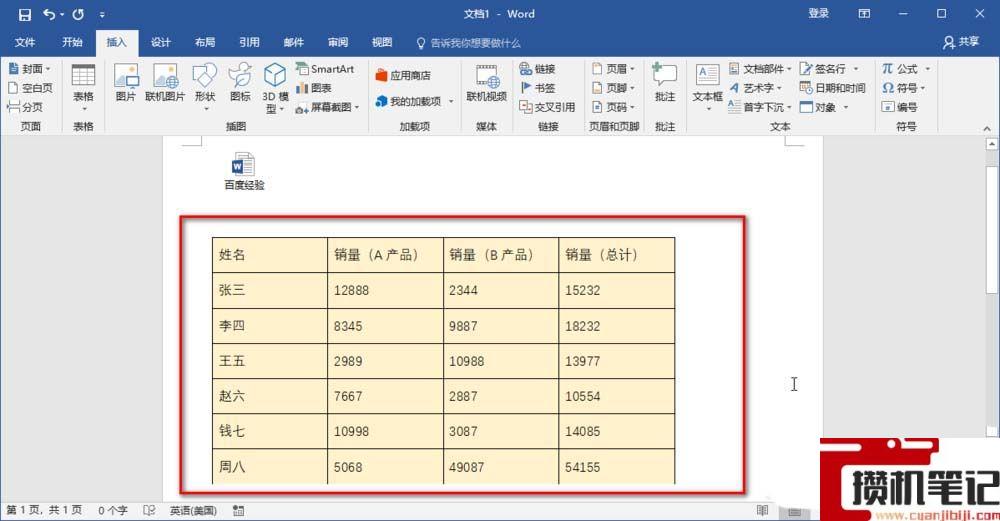Open the 应用商店 store
Viewport: 1000px width, 521px height.
pyautogui.click(x=403, y=75)
